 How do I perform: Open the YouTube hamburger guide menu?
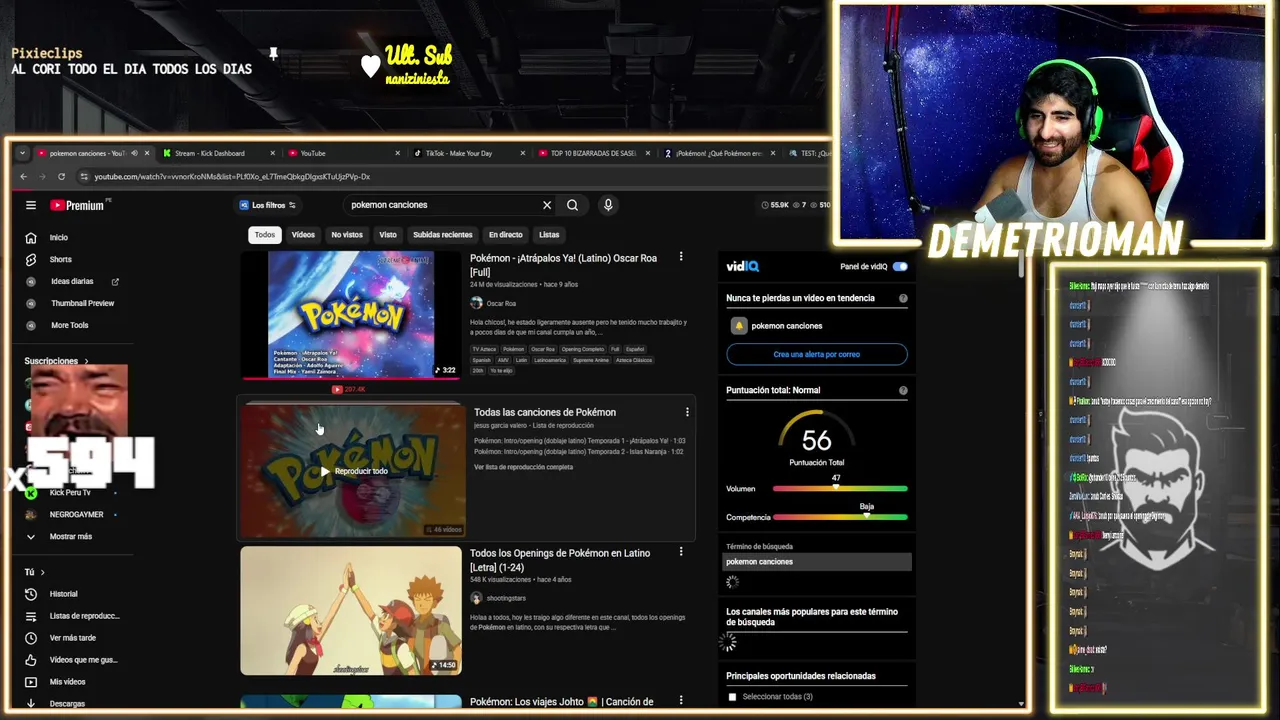[x=31, y=205]
